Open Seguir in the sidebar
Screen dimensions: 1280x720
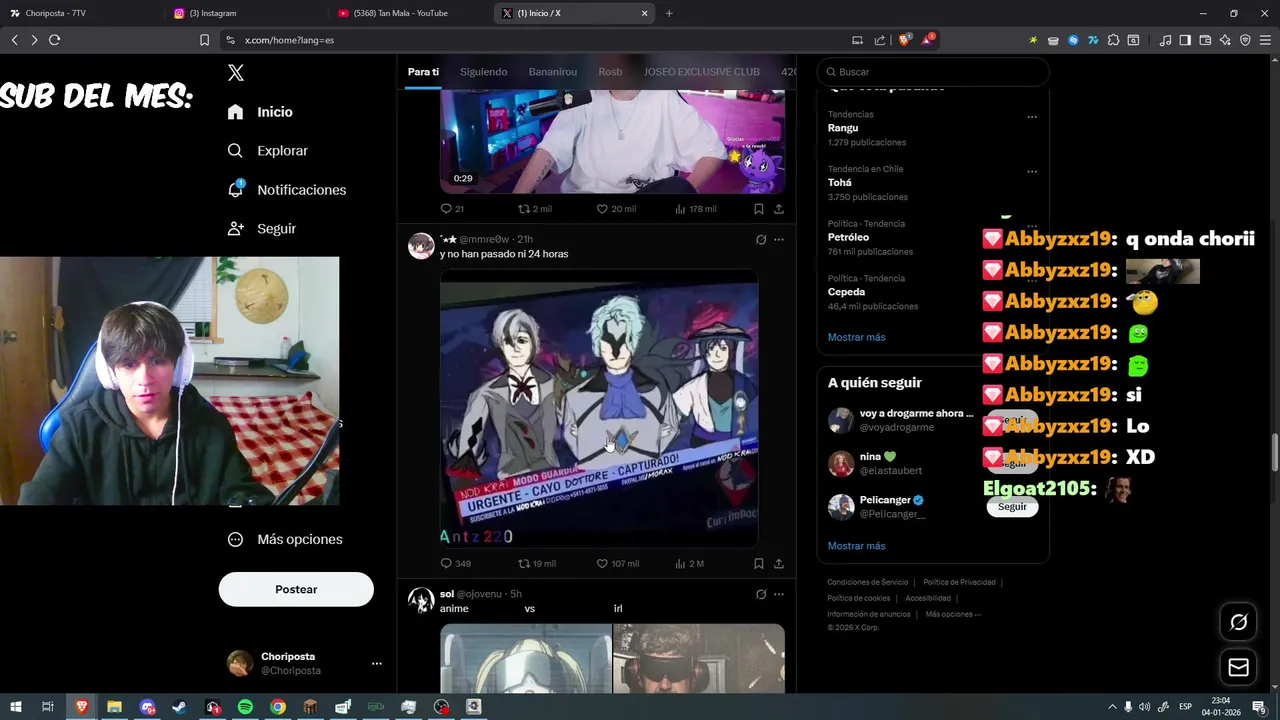(261, 229)
